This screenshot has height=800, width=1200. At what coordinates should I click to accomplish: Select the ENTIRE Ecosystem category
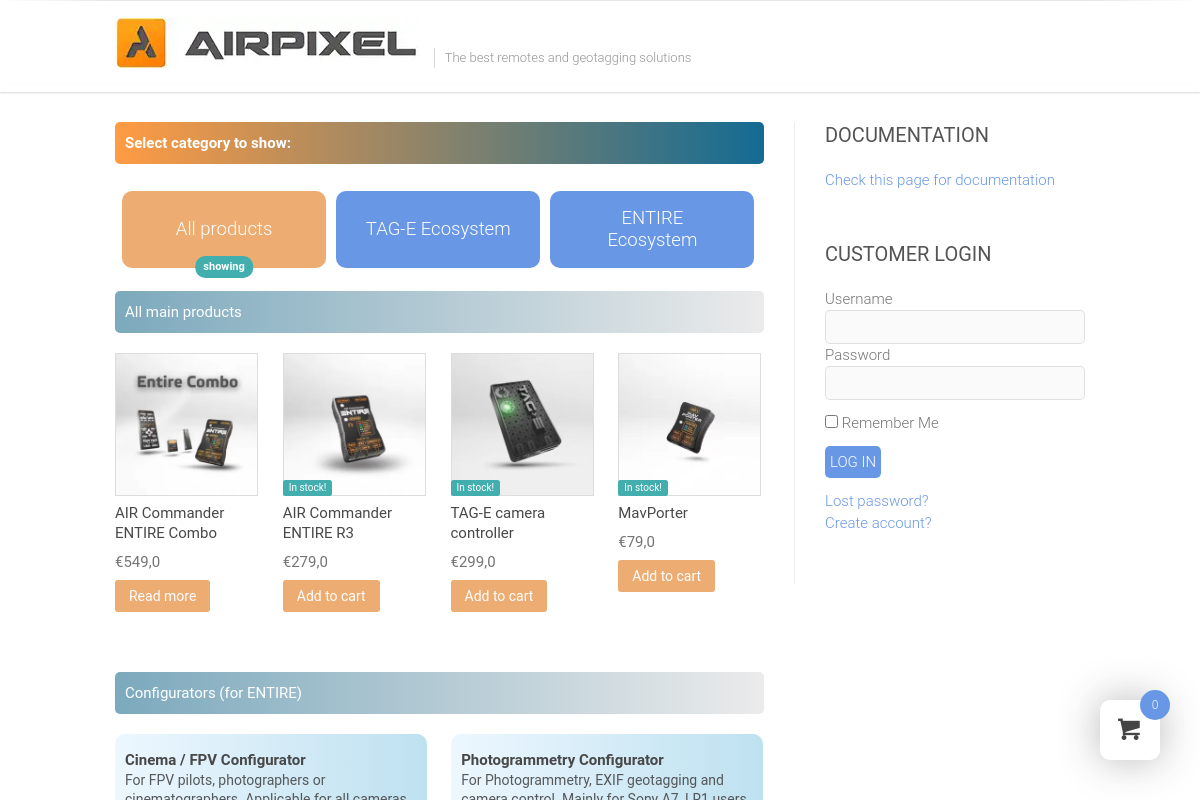[x=652, y=229]
